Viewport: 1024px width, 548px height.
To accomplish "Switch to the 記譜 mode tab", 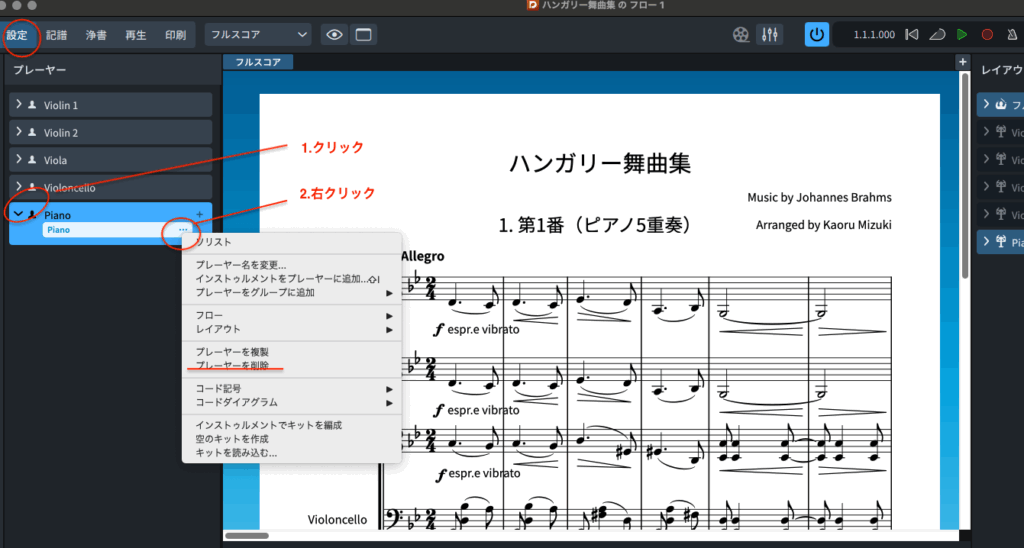I will tap(56, 35).
